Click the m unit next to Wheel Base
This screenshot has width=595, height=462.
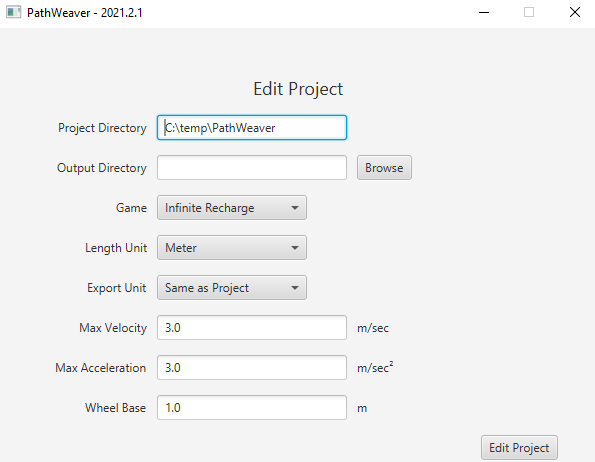[x=362, y=409]
